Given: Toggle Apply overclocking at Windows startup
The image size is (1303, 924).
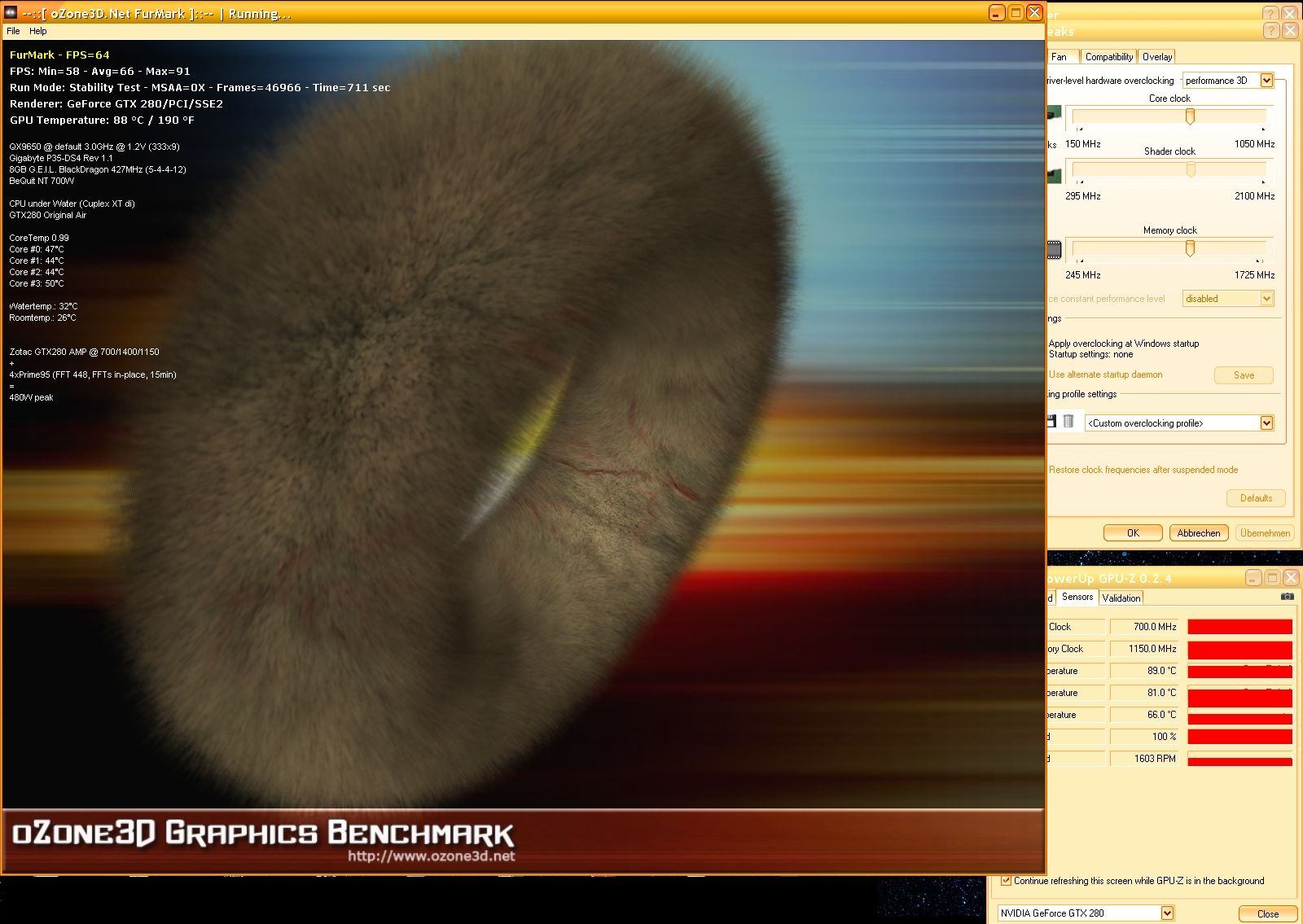Looking at the screenshot, I should (x=1124, y=344).
